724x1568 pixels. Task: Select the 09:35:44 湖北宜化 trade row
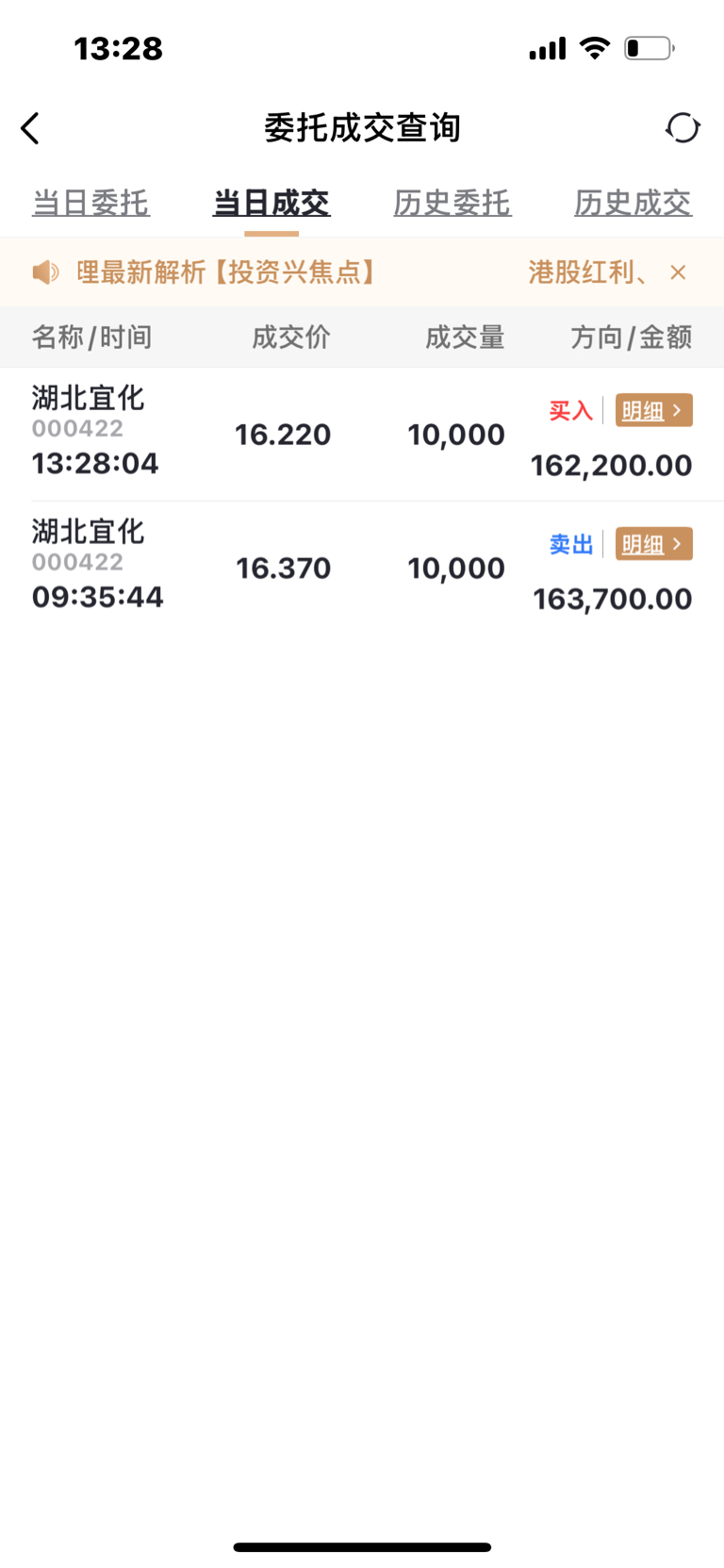283,568
